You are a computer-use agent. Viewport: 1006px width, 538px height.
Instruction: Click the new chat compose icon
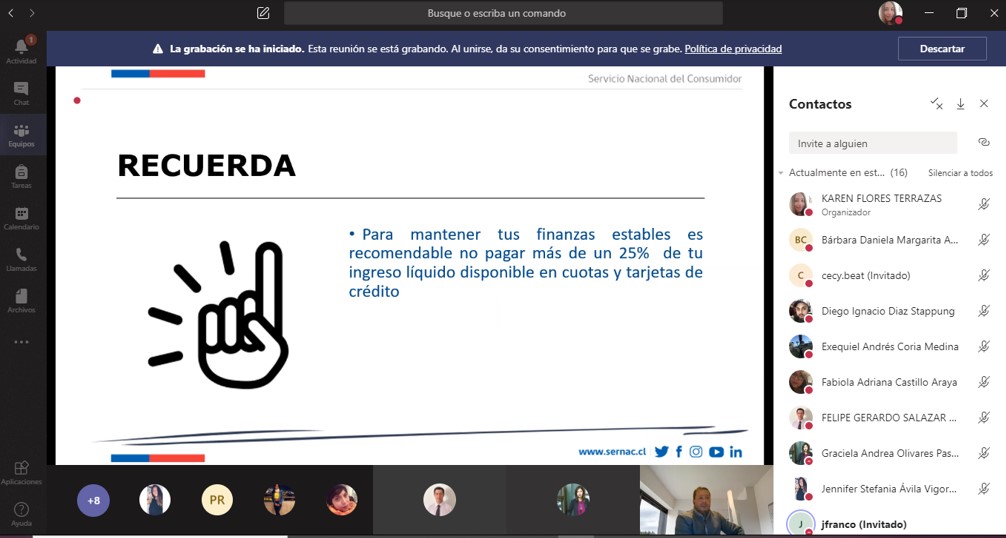pyautogui.click(x=263, y=13)
